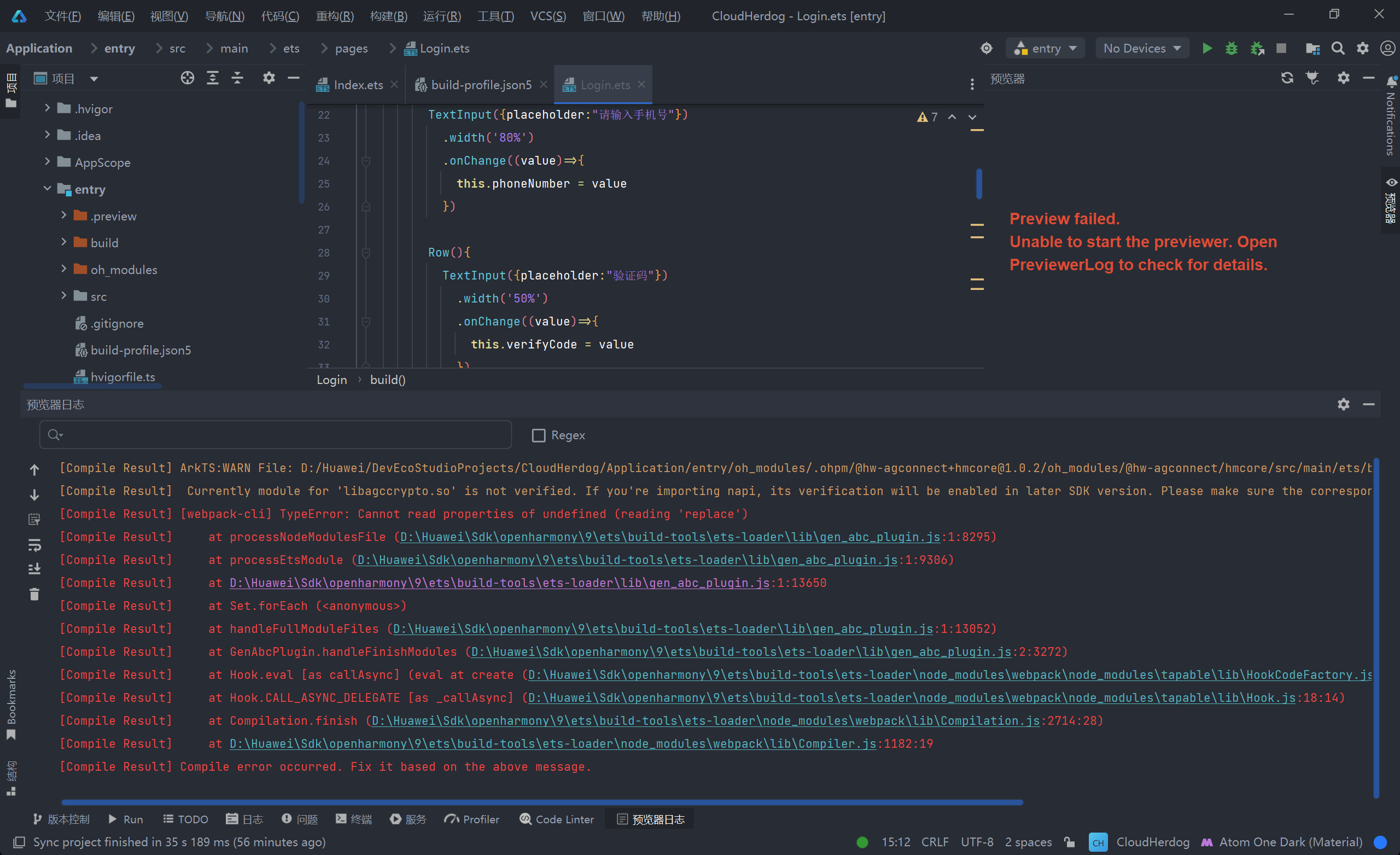Open IDE settings gear in the top toolbar

[x=1362, y=48]
